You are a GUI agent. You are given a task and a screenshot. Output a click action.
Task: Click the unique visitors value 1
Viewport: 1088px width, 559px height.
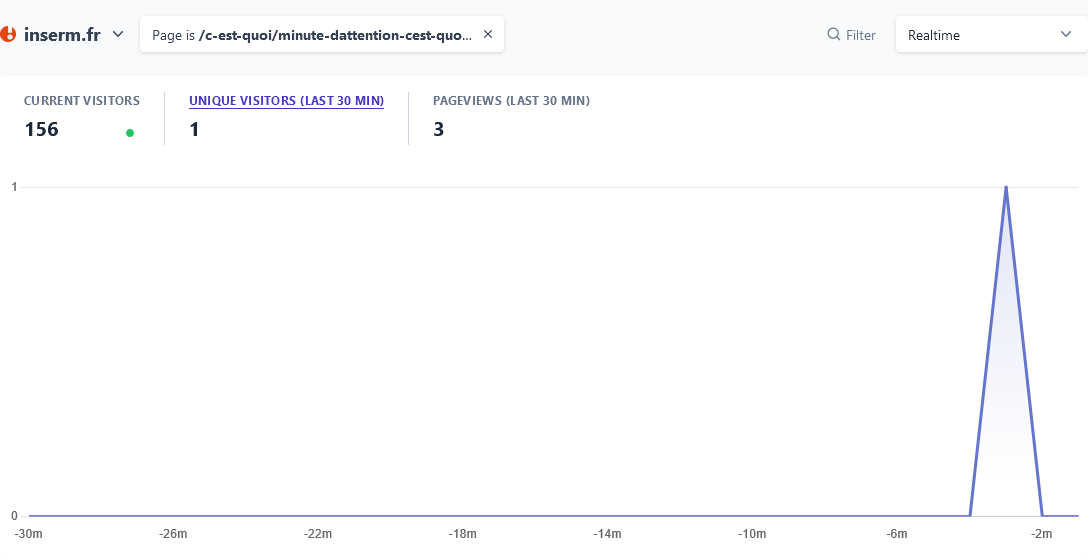(194, 129)
